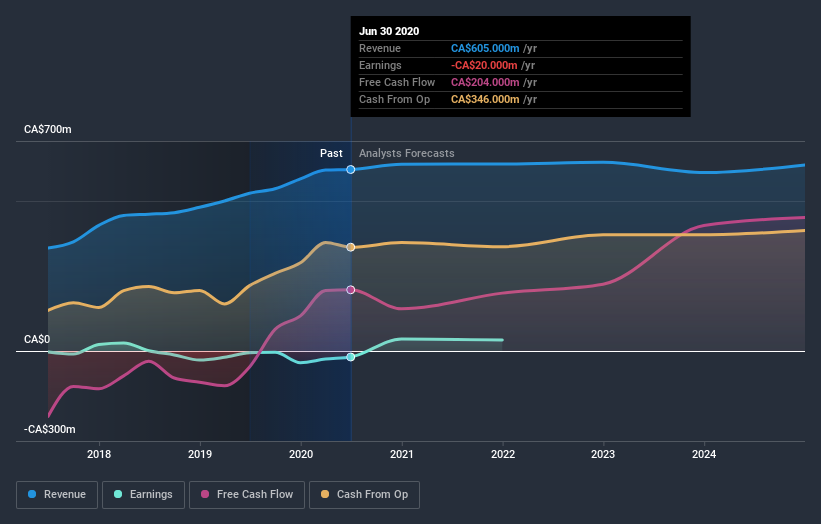
Task: Select the Free Cash Flow data point marker
Action: (351, 290)
